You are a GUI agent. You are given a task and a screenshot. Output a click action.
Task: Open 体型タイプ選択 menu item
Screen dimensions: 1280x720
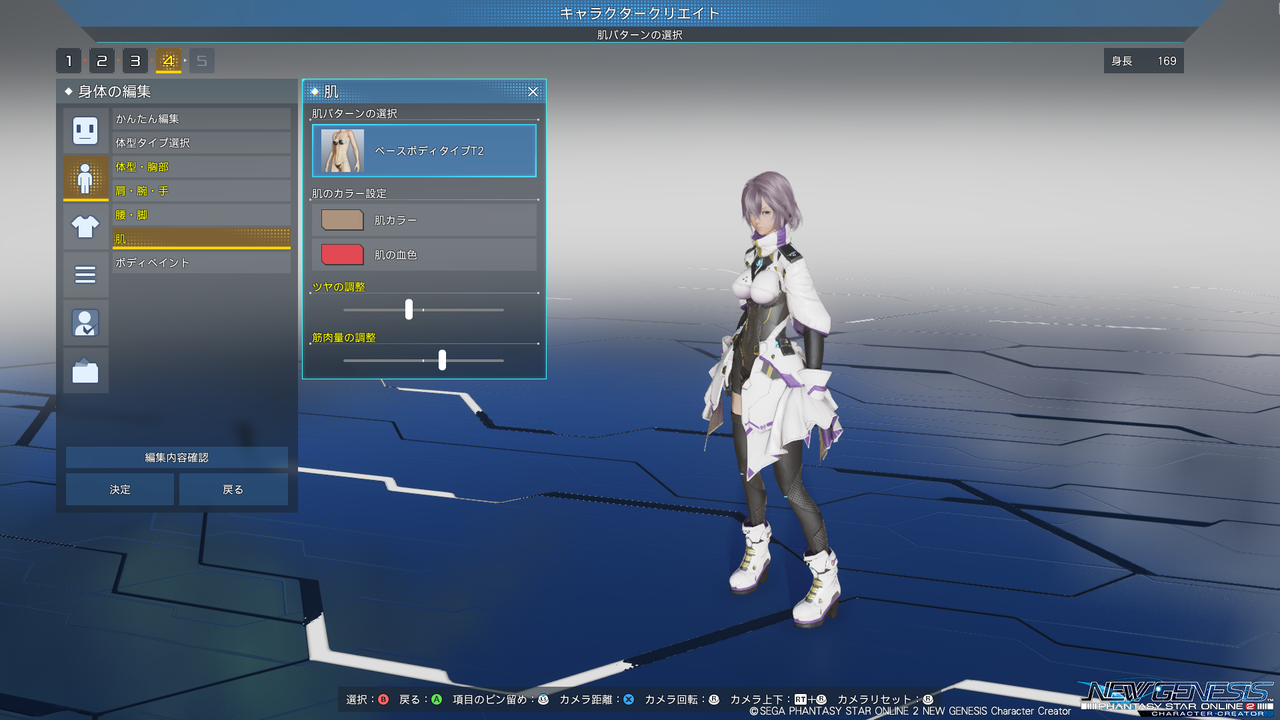201,143
